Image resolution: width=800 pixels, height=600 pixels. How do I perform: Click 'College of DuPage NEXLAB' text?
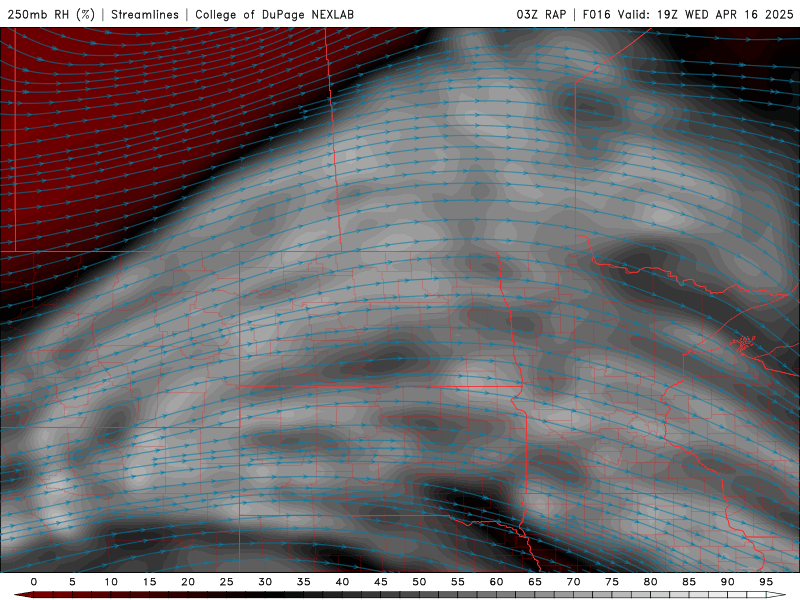click(x=274, y=14)
